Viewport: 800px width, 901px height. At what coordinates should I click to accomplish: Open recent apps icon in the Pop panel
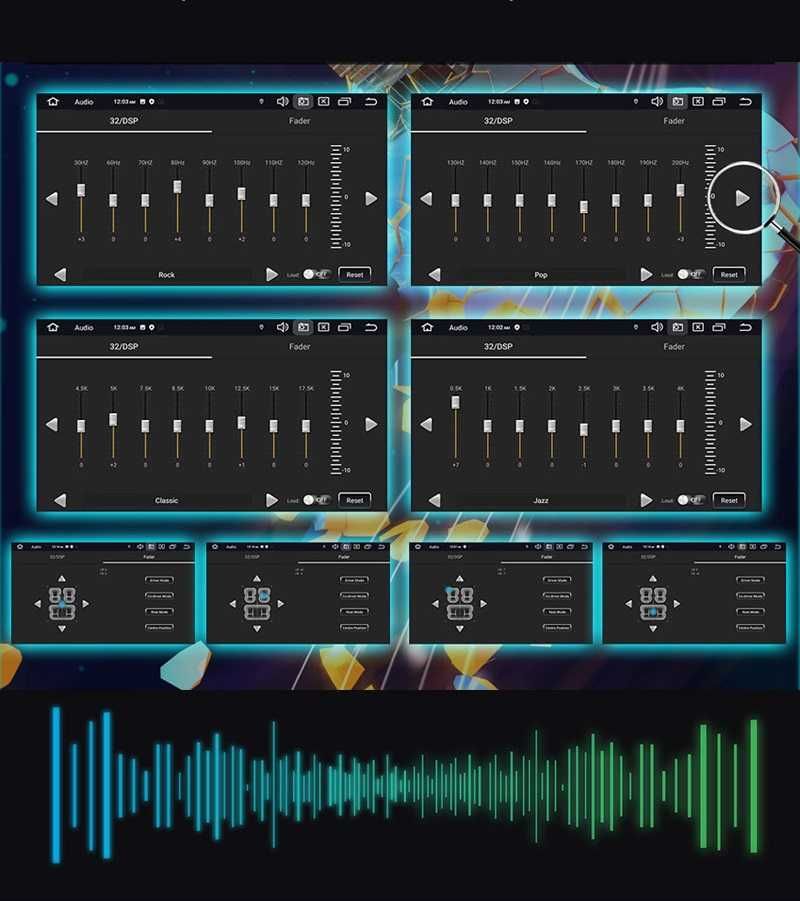click(719, 102)
